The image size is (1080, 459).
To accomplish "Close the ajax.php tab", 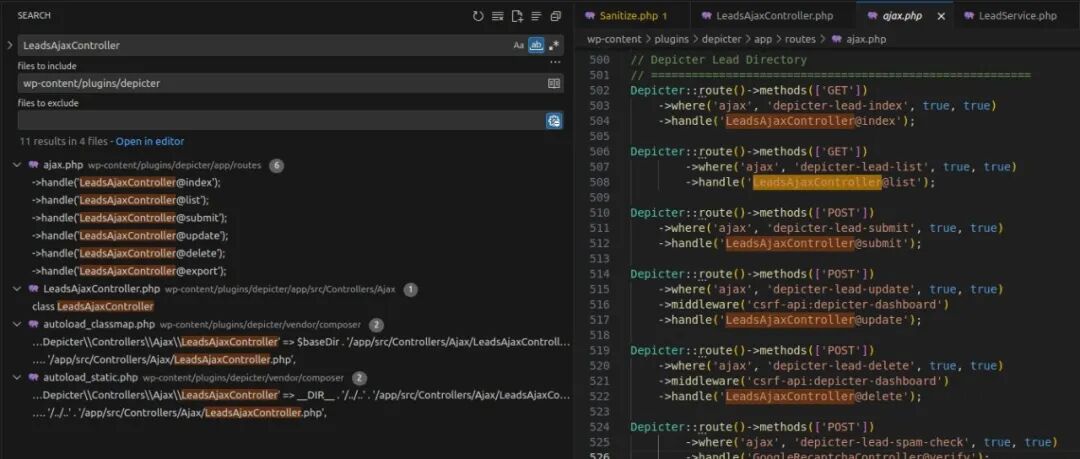I will 941,16.
